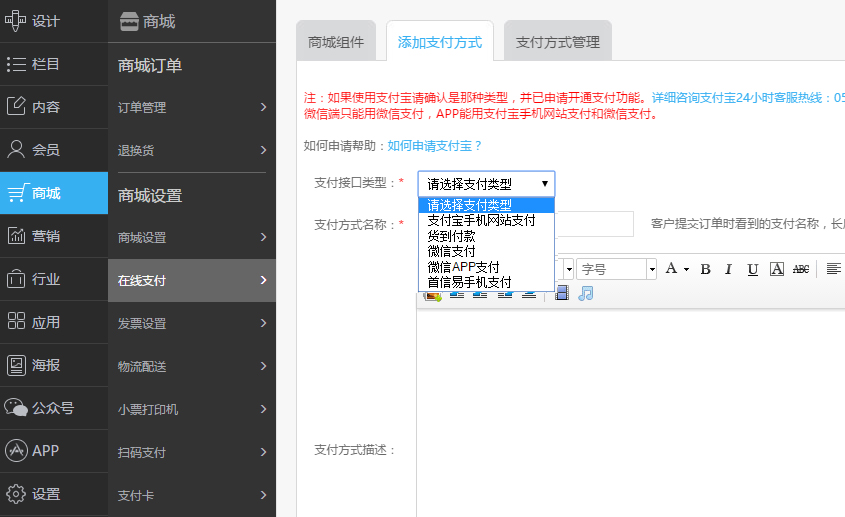This screenshot has height=517, width=845.
Task: Click the 详细咨询支付宝24小时客服热线 link
Action: pyautogui.click(x=748, y=98)
